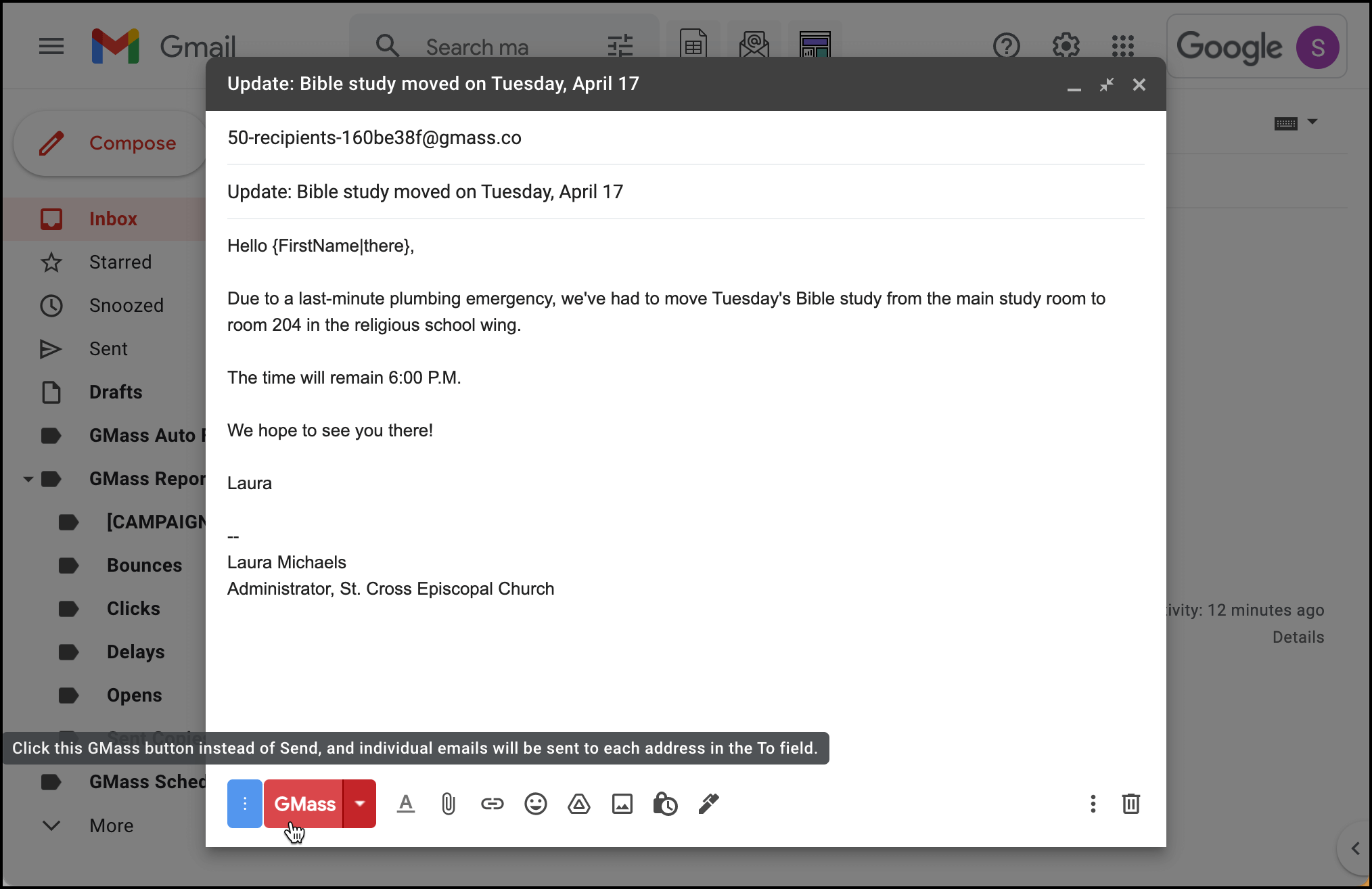Close the compose window
The image size is (1372, 889).
click(x=1139, y=85)
